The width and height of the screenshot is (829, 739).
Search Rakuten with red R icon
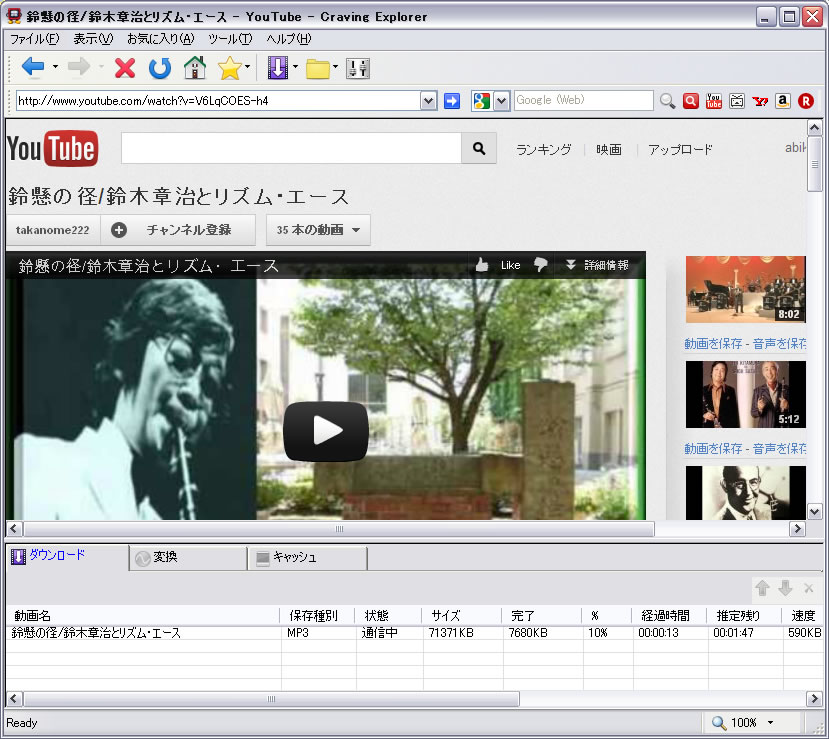806,100
